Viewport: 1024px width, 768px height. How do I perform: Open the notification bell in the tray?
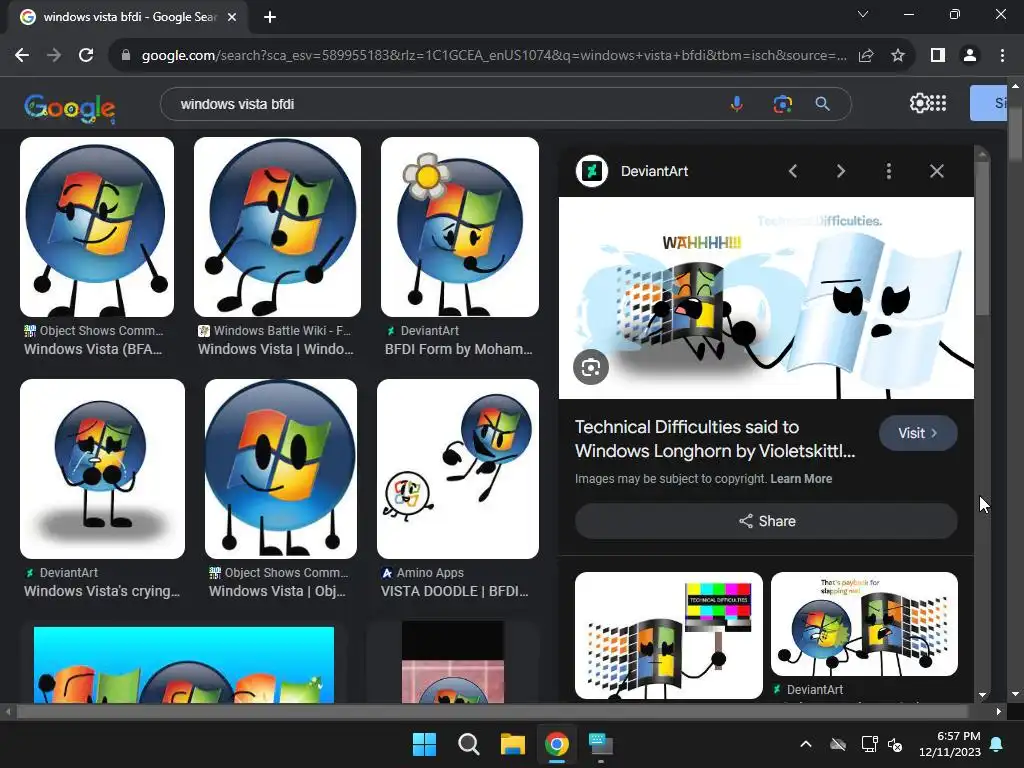tap(997, 744)
